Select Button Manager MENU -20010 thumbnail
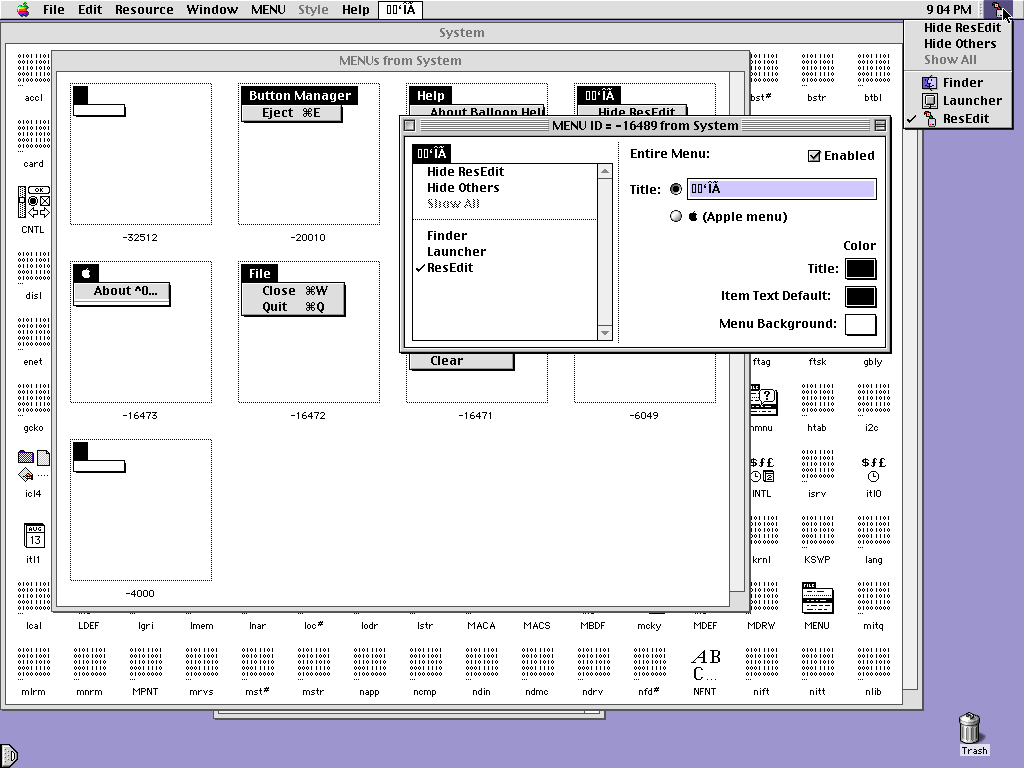Viewport: 1024px width, 768px height. click(x=309, y=154)
